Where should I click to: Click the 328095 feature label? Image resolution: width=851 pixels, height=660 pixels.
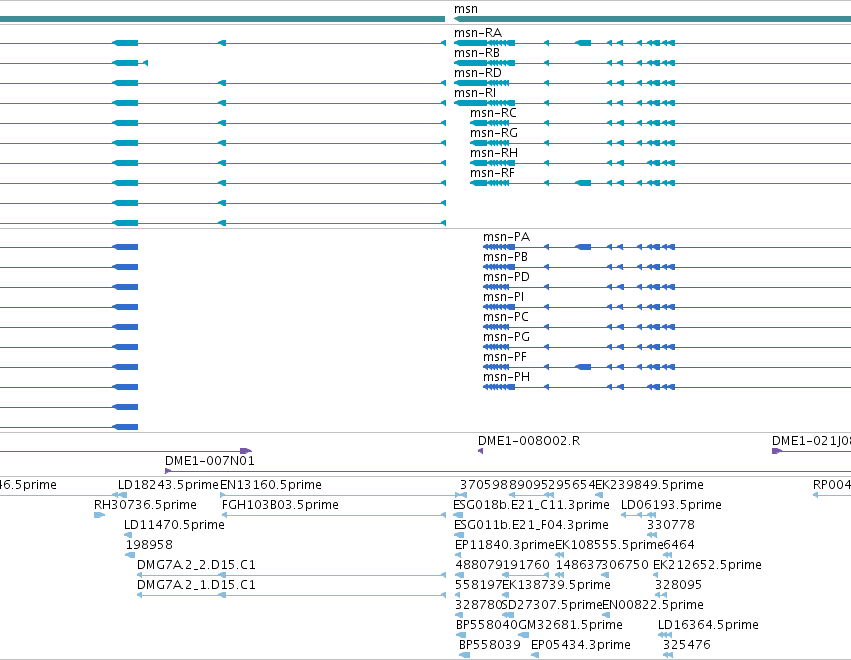(678, 585)
